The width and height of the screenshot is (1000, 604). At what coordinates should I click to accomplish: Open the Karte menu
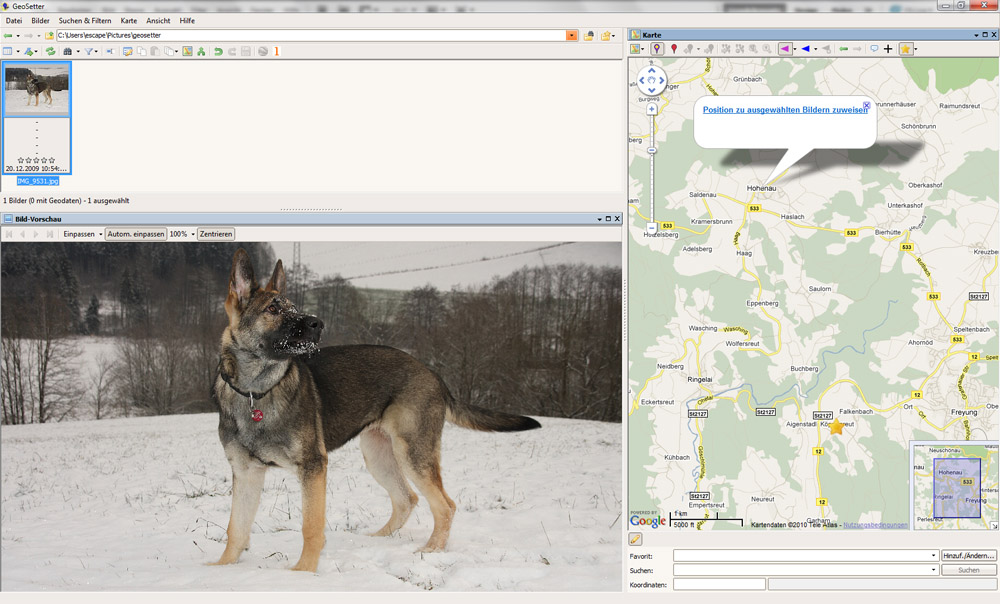click(x=129, y=21)
